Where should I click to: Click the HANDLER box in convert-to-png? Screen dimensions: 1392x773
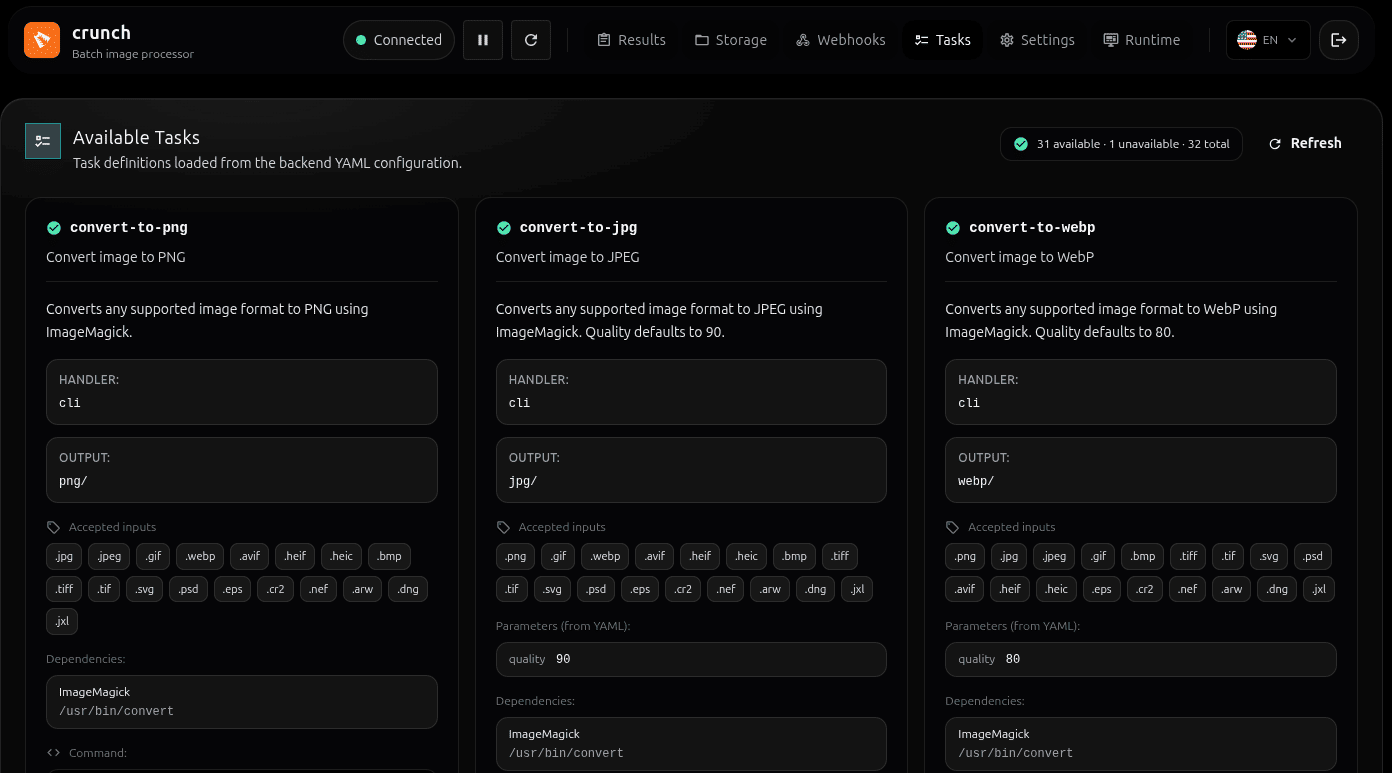point(242,392)
